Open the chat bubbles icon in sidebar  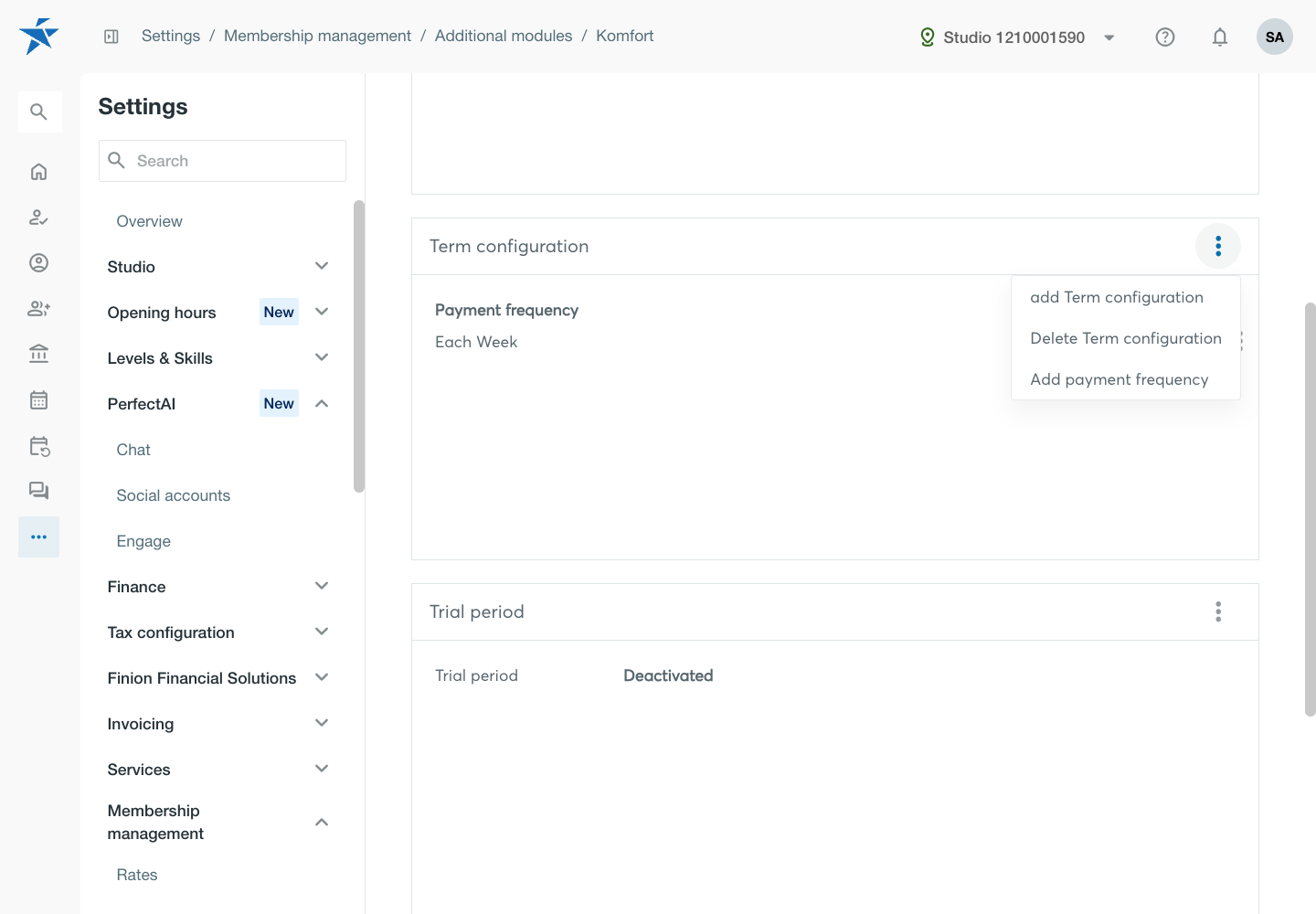[x=38, y=491]
